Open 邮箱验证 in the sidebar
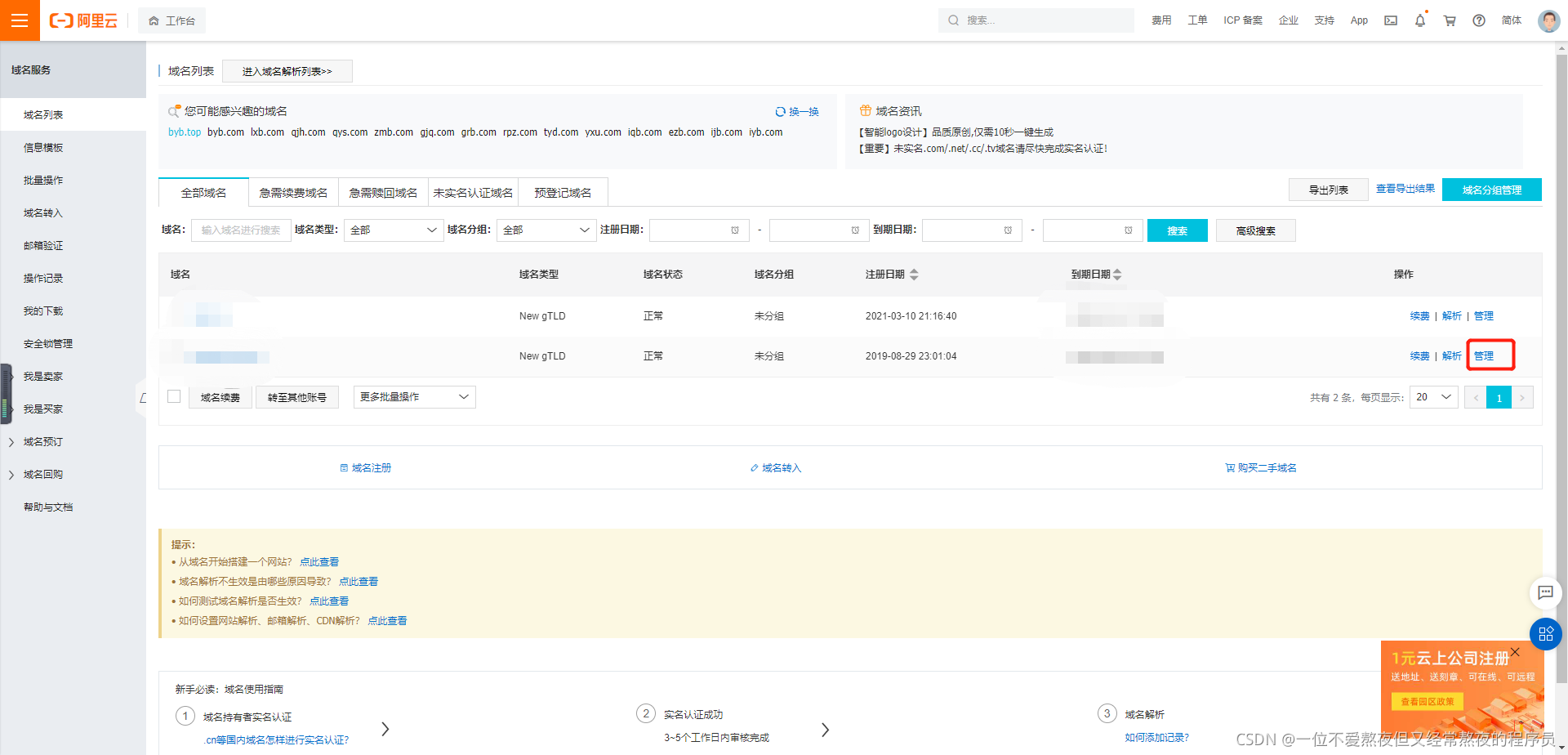The width and height of the screenshot is (1568, 755). click(x=43, y=246)
